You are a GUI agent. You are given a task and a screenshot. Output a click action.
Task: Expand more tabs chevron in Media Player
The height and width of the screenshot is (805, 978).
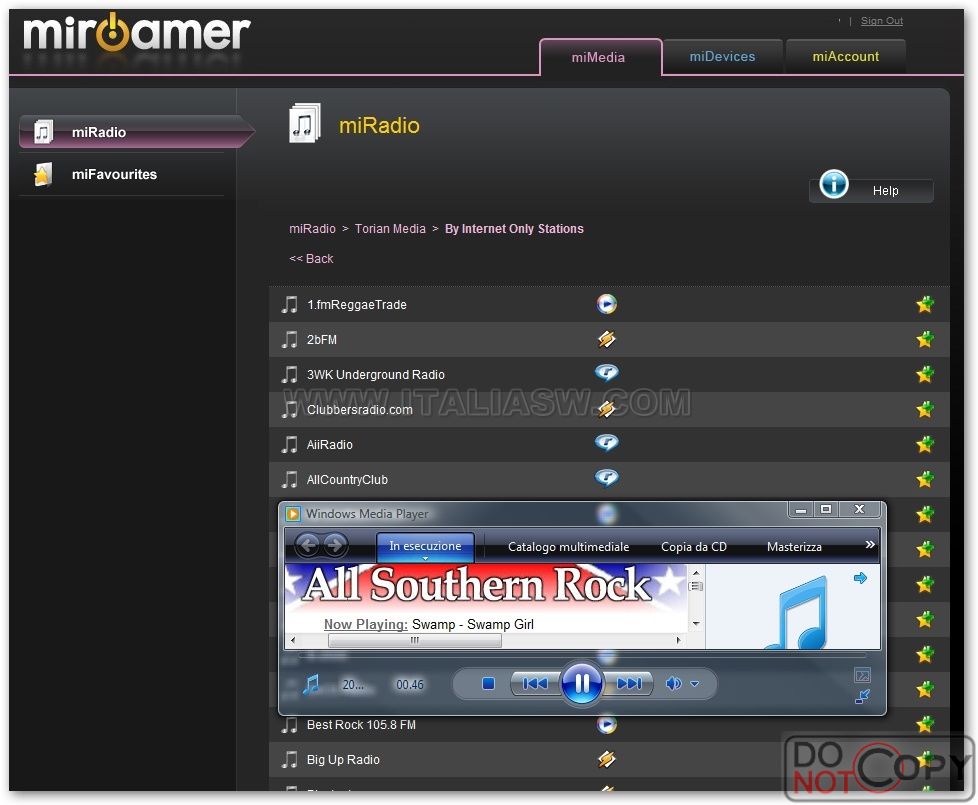869,545
